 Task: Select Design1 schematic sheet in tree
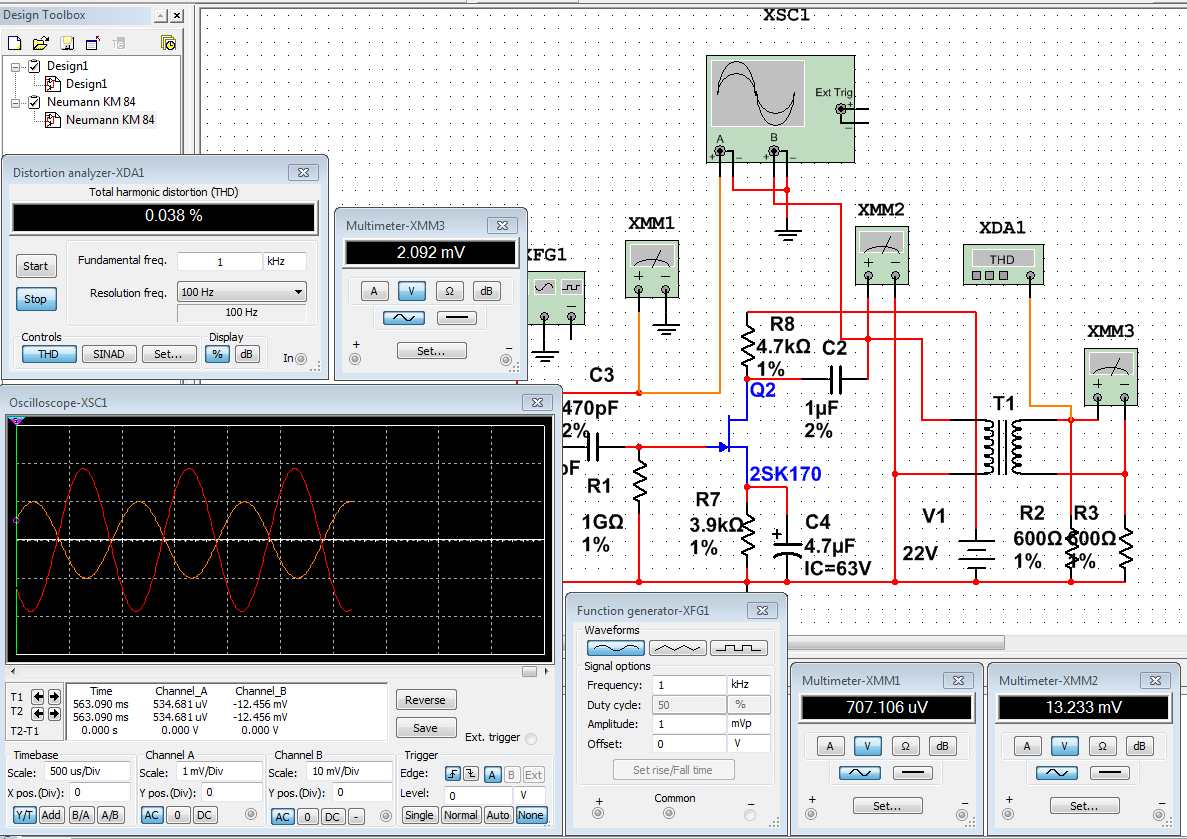(86, 84)
